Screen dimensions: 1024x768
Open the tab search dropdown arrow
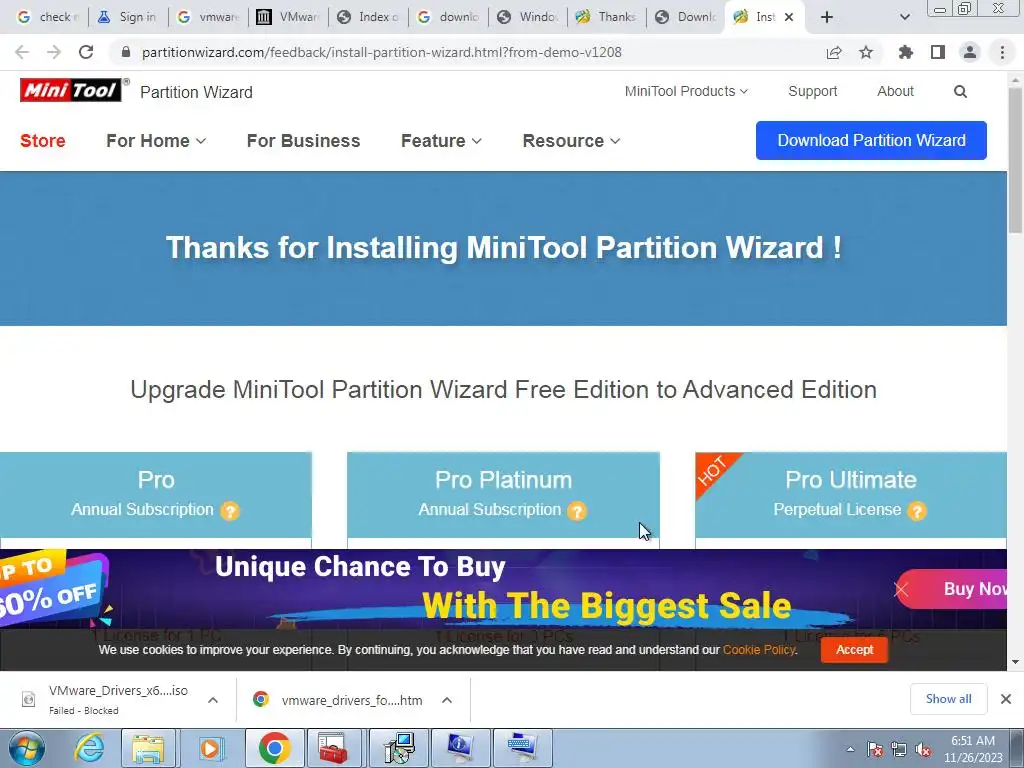click(904, 17)
